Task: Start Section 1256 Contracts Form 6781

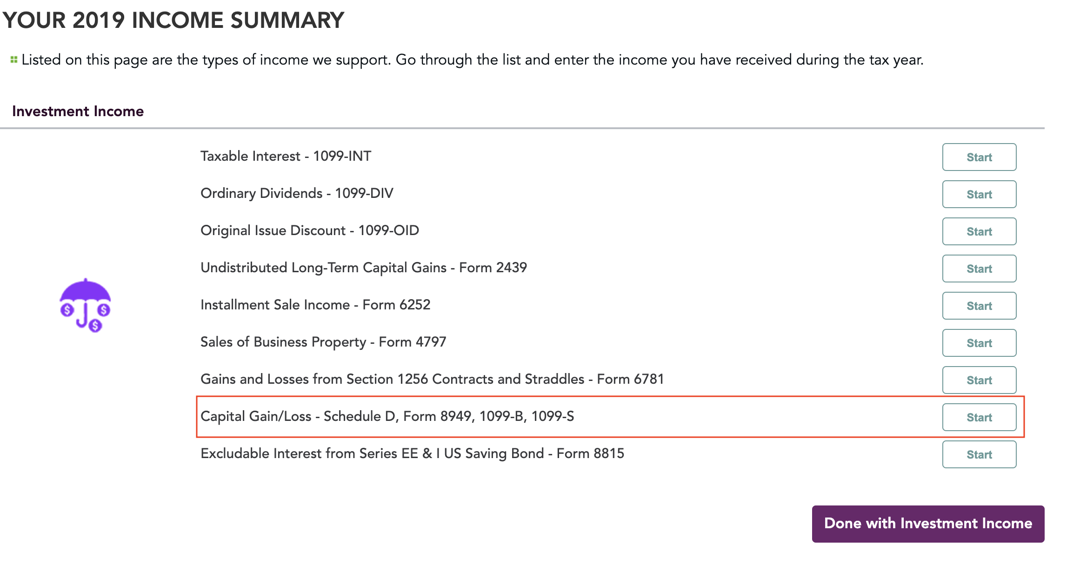Action: click(x=979, y=380)
